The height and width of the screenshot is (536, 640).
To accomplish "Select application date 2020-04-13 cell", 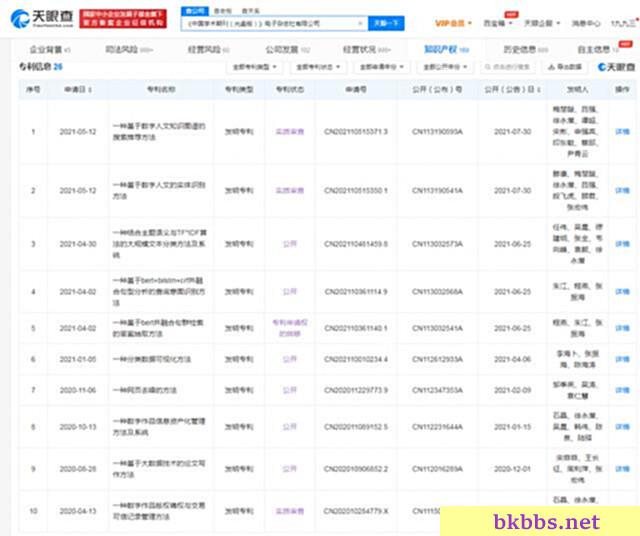I will pos(78,511).
